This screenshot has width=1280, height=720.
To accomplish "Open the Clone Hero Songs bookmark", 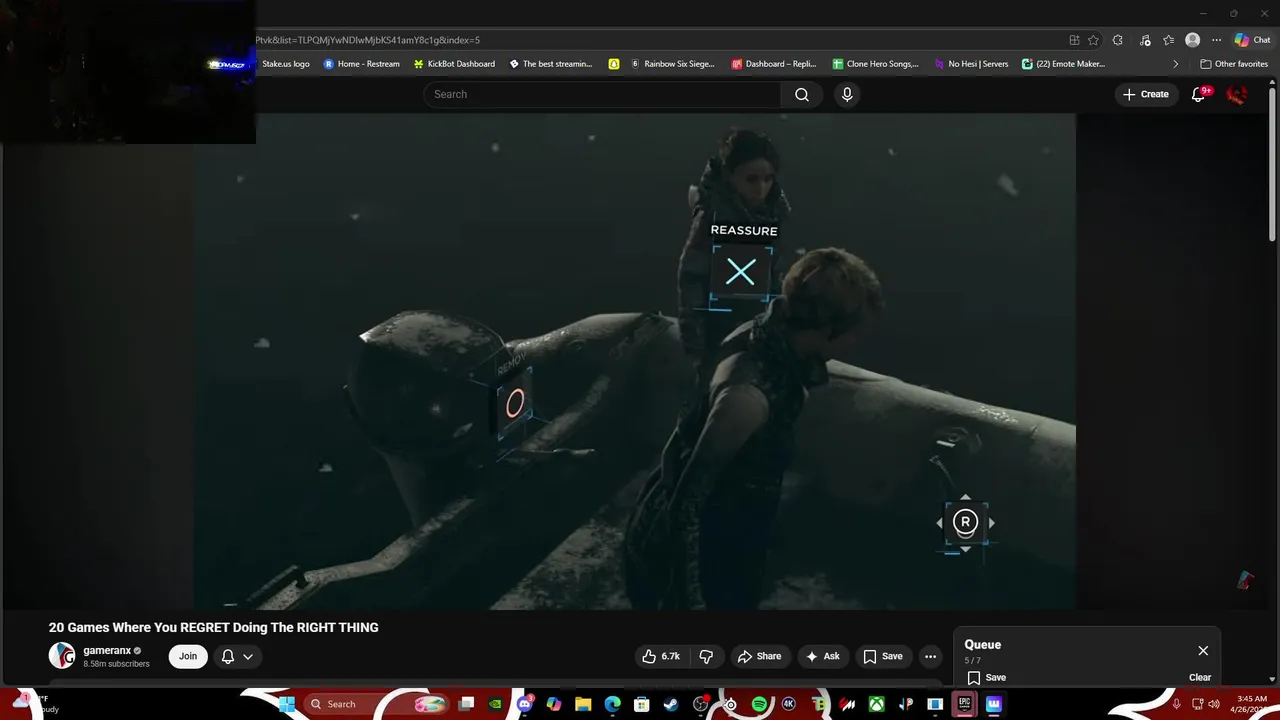I will click(875, 64).
